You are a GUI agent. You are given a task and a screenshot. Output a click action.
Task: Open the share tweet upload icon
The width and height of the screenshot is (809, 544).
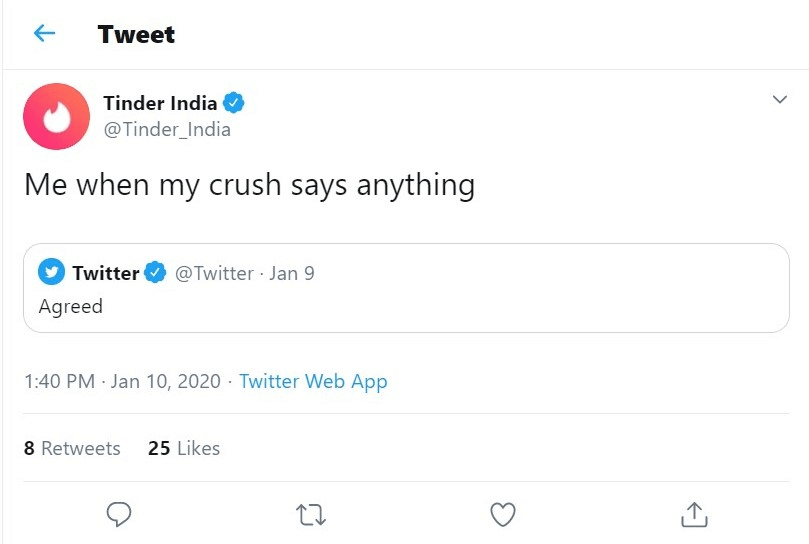click(x=694, y=514)
